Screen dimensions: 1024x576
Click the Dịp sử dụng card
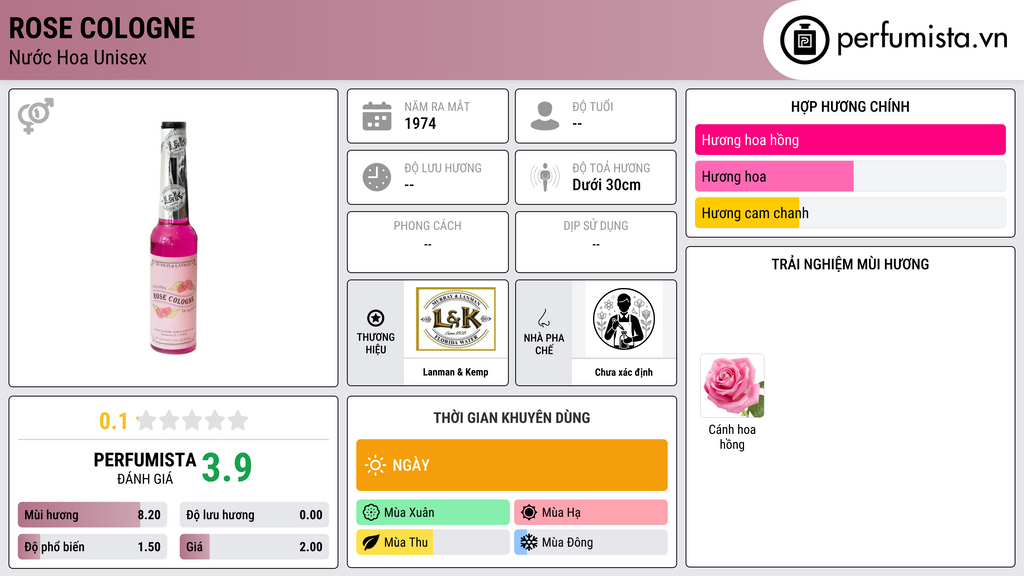coord(596,242)
